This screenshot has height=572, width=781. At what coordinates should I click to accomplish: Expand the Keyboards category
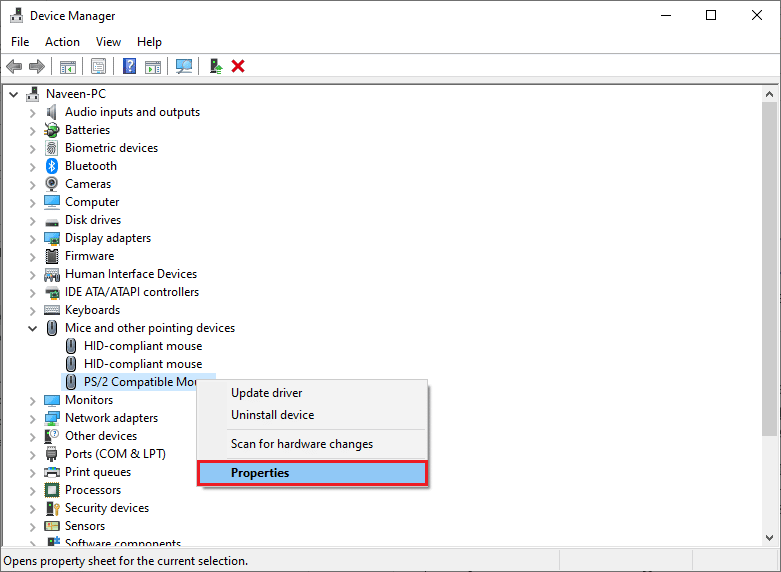point(33,310)
